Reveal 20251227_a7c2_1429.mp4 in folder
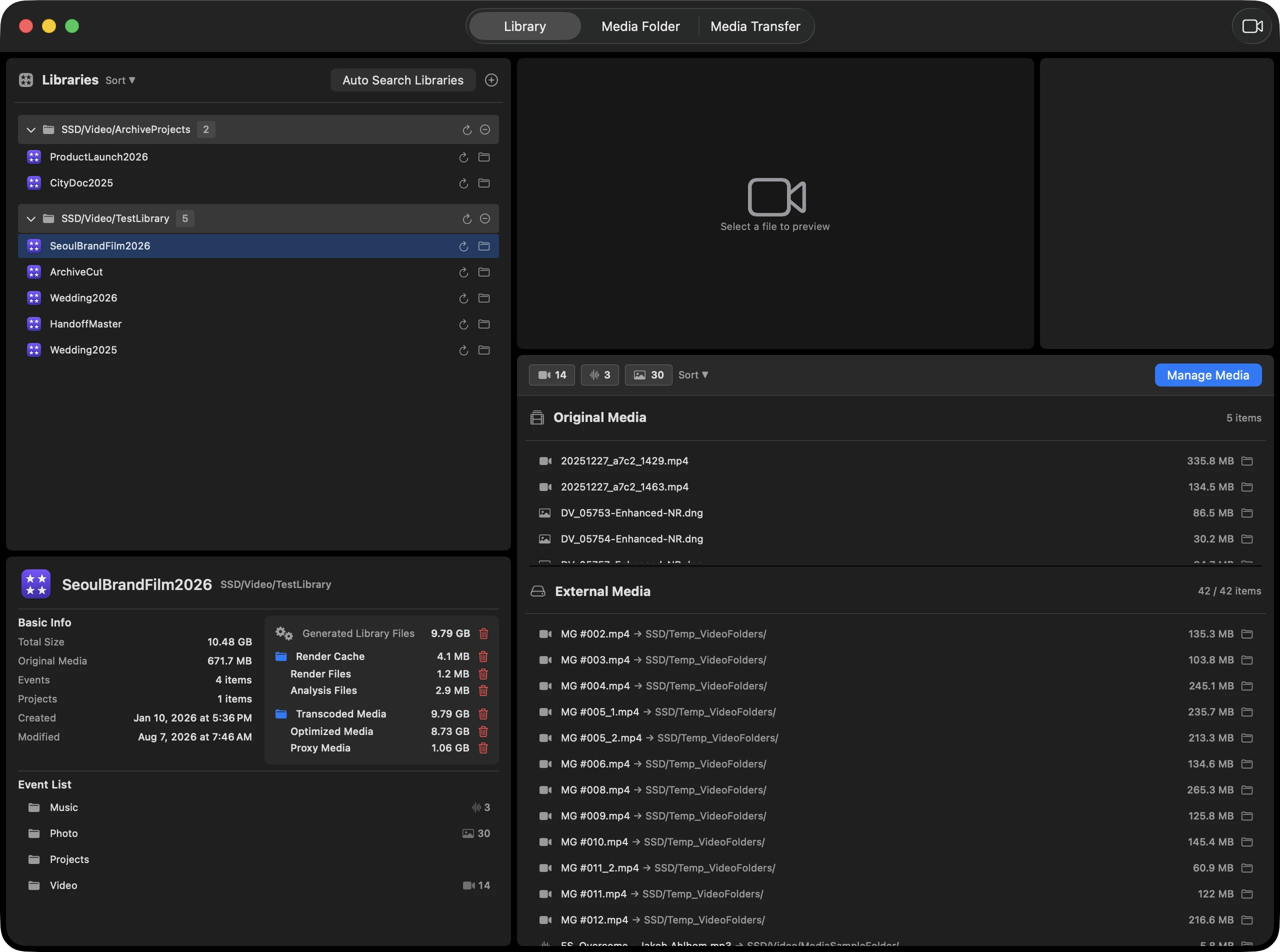The height and width of the screenshot is (952, 1280). 1247,461
